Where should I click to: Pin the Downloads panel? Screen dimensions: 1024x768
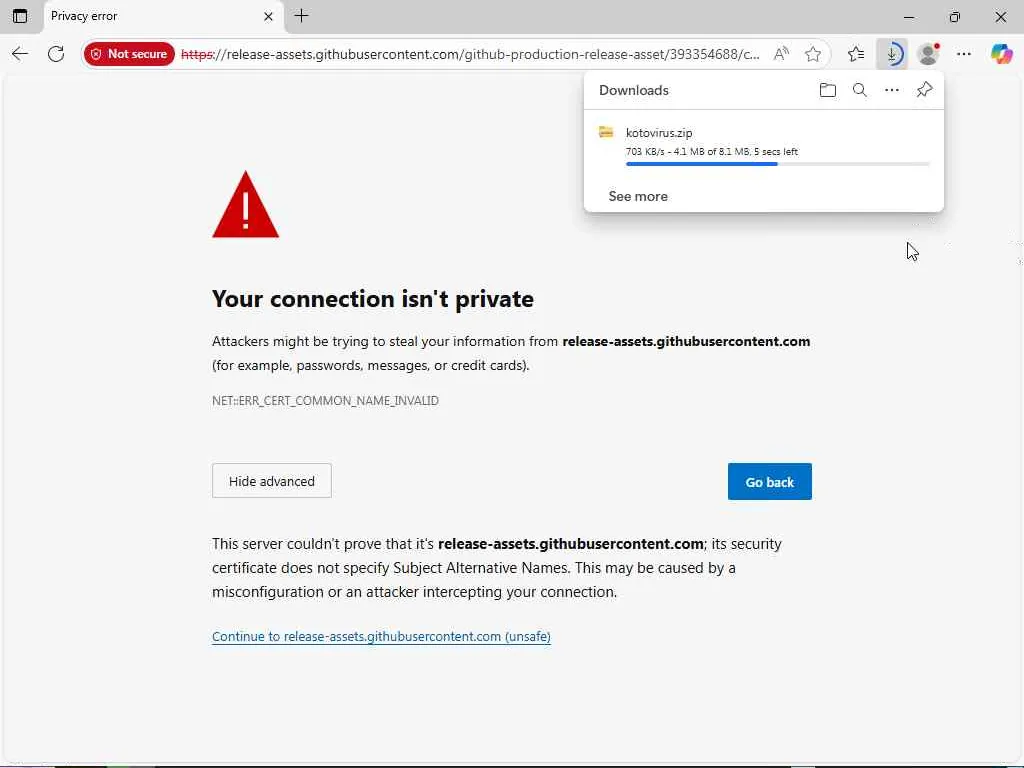[x=924, y=90]
